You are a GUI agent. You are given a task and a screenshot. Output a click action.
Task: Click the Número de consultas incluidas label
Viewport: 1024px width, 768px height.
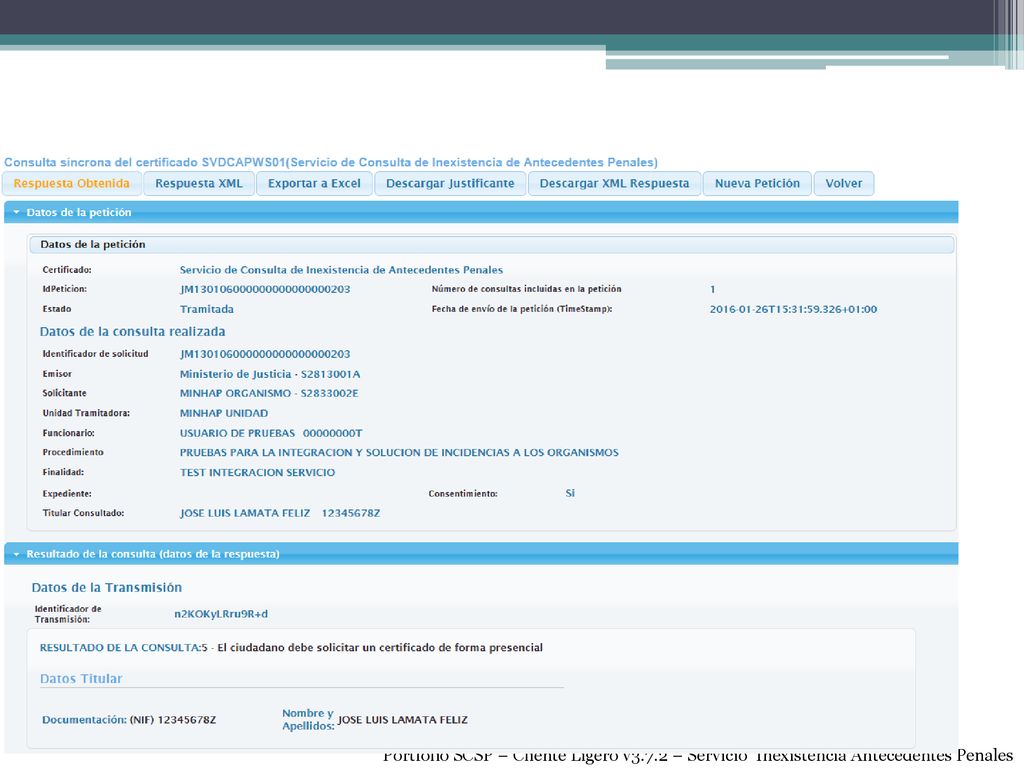click(x=526, y=289)
